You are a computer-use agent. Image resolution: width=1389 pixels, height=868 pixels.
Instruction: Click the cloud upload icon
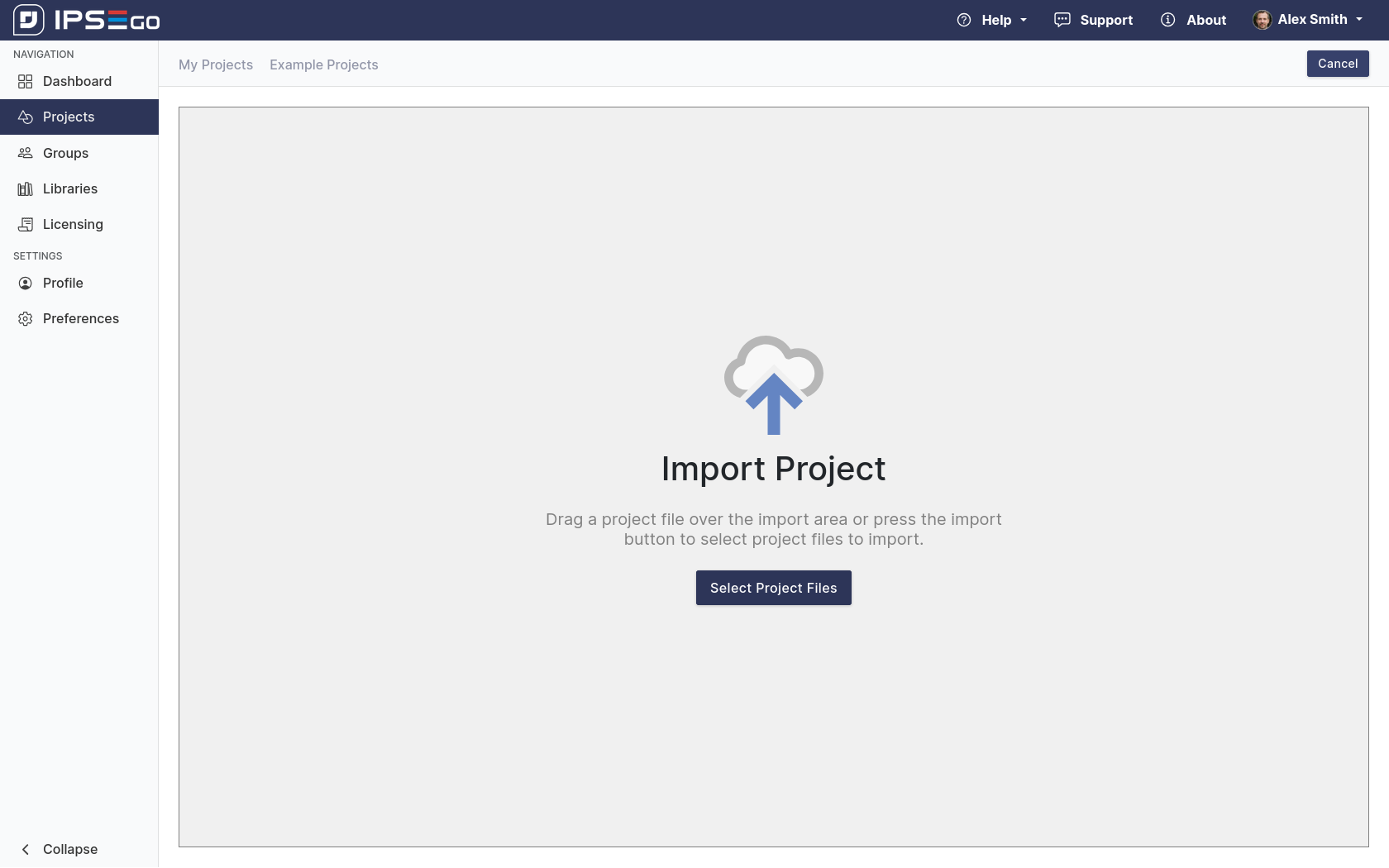(773, 385)
